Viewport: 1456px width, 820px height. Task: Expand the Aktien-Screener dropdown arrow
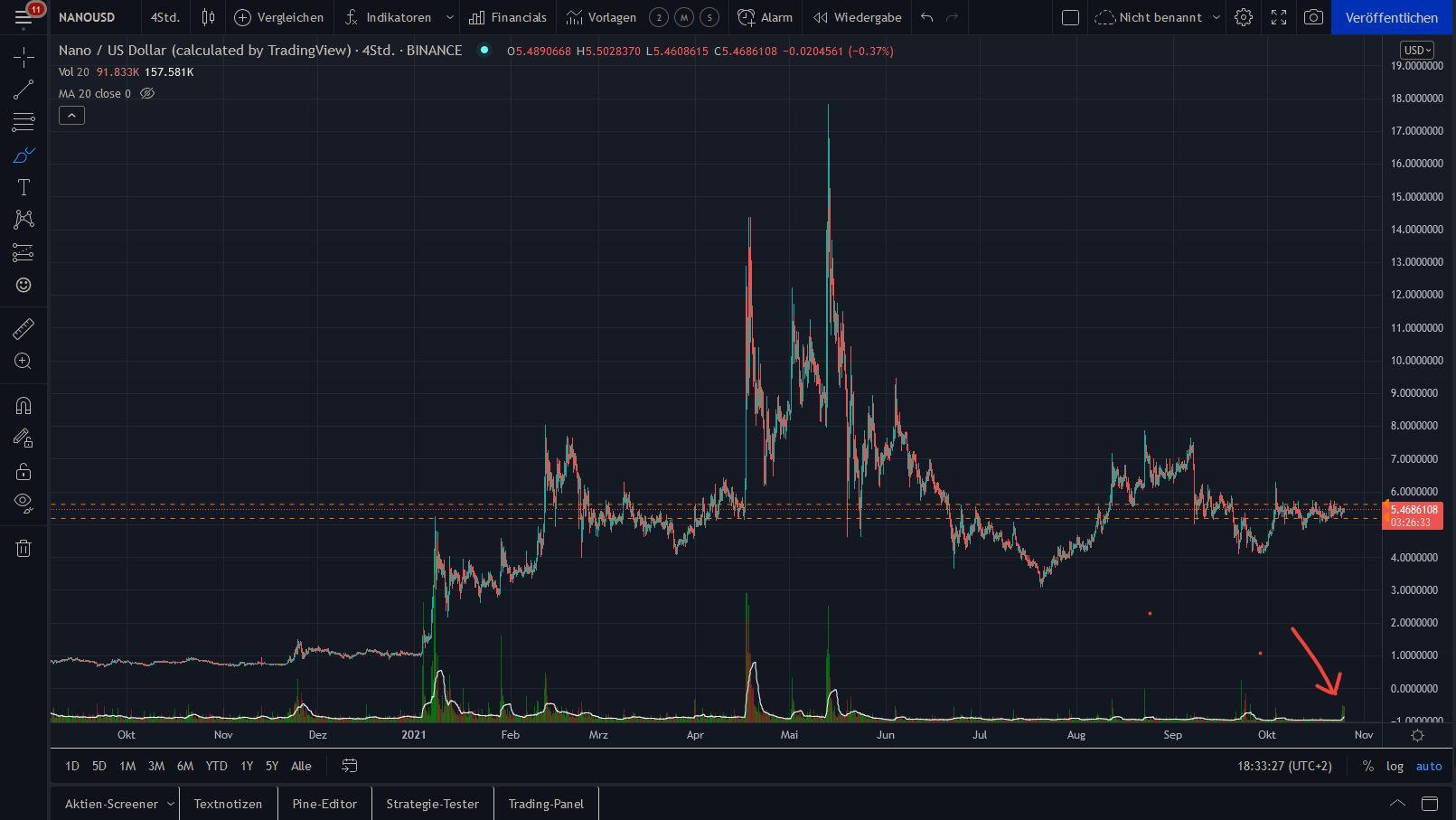coord(170,804)
